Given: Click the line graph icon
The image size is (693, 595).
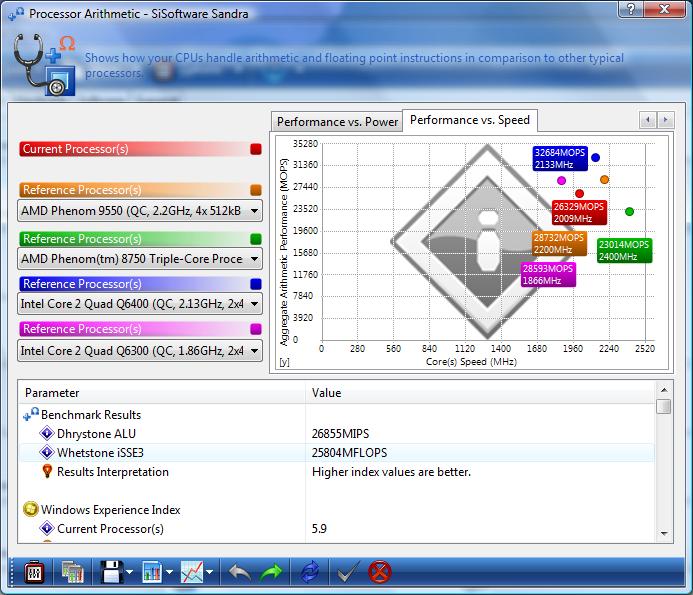Looking at the screenshot, I should [x=193, y=572].
